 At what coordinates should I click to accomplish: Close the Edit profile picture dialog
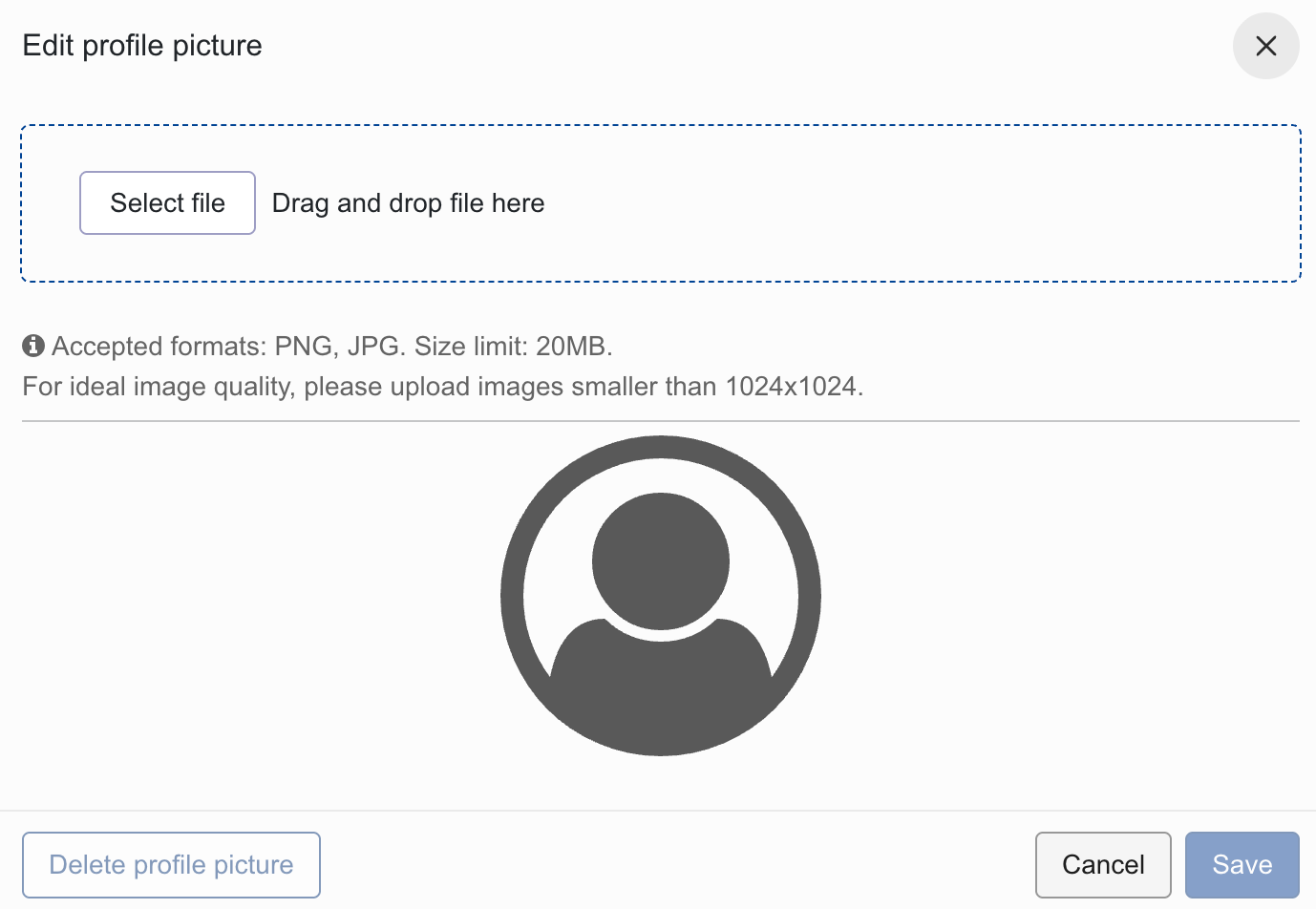coord(1265,46)
